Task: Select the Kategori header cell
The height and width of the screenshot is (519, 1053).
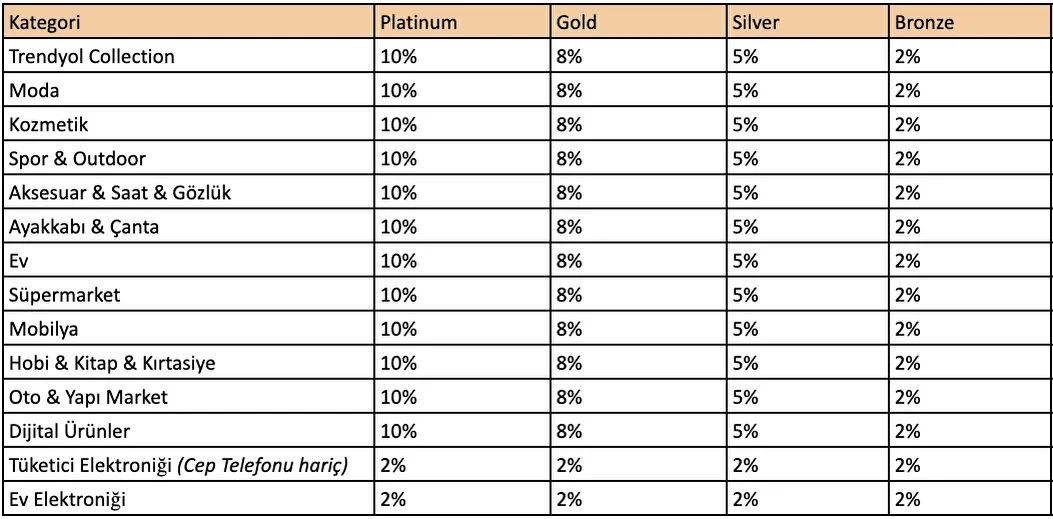Action: tap(189, 22)
